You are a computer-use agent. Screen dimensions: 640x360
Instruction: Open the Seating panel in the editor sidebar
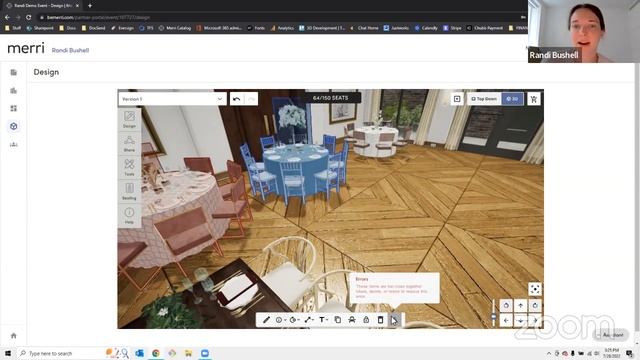(129, 191)
